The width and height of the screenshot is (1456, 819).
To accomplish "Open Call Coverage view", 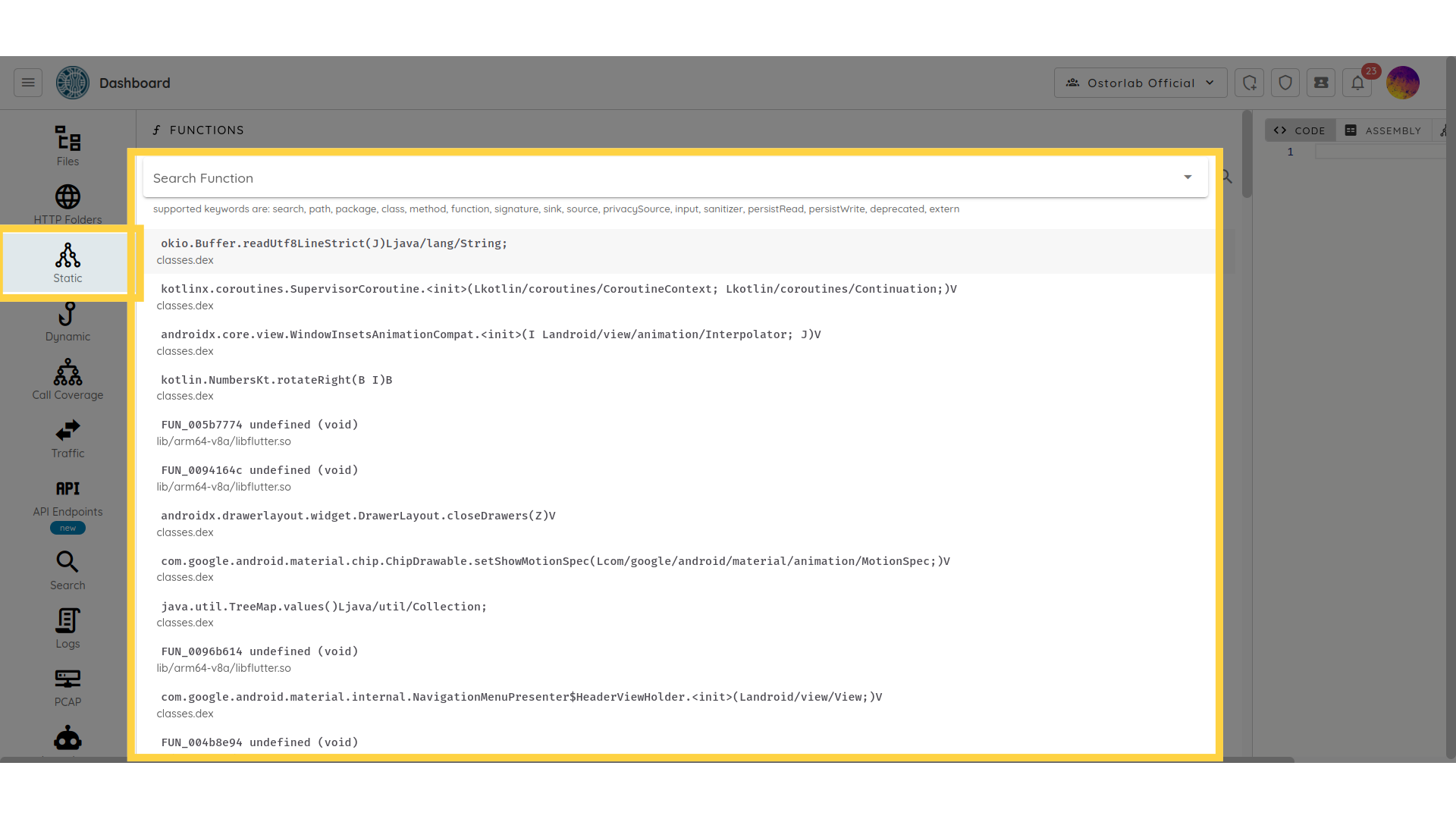I will (67, 379).
